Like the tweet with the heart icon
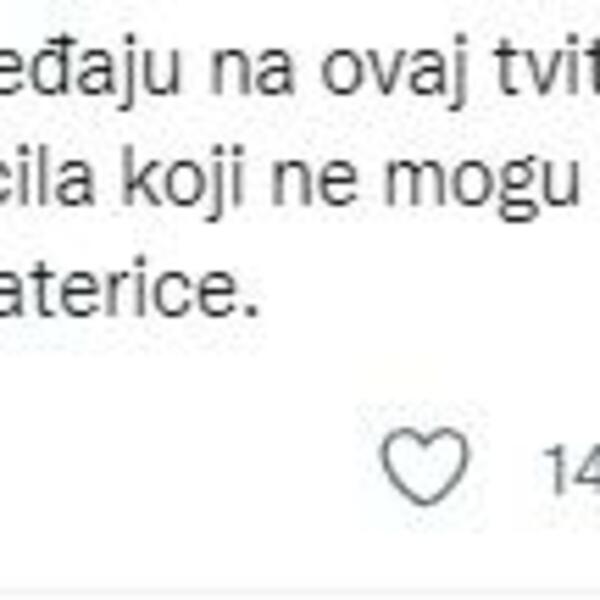The image size is (600, 600). [426, 465]
